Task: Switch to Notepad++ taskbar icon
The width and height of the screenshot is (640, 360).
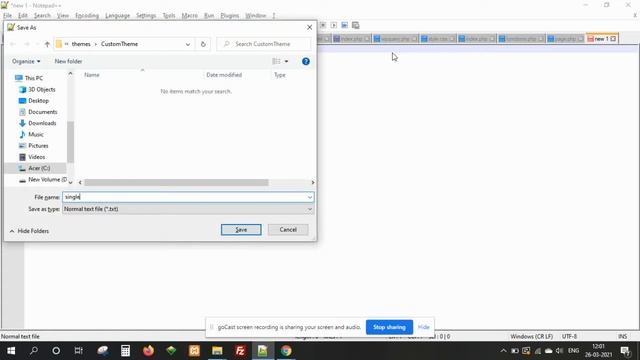Action: [x=262, y=351]
